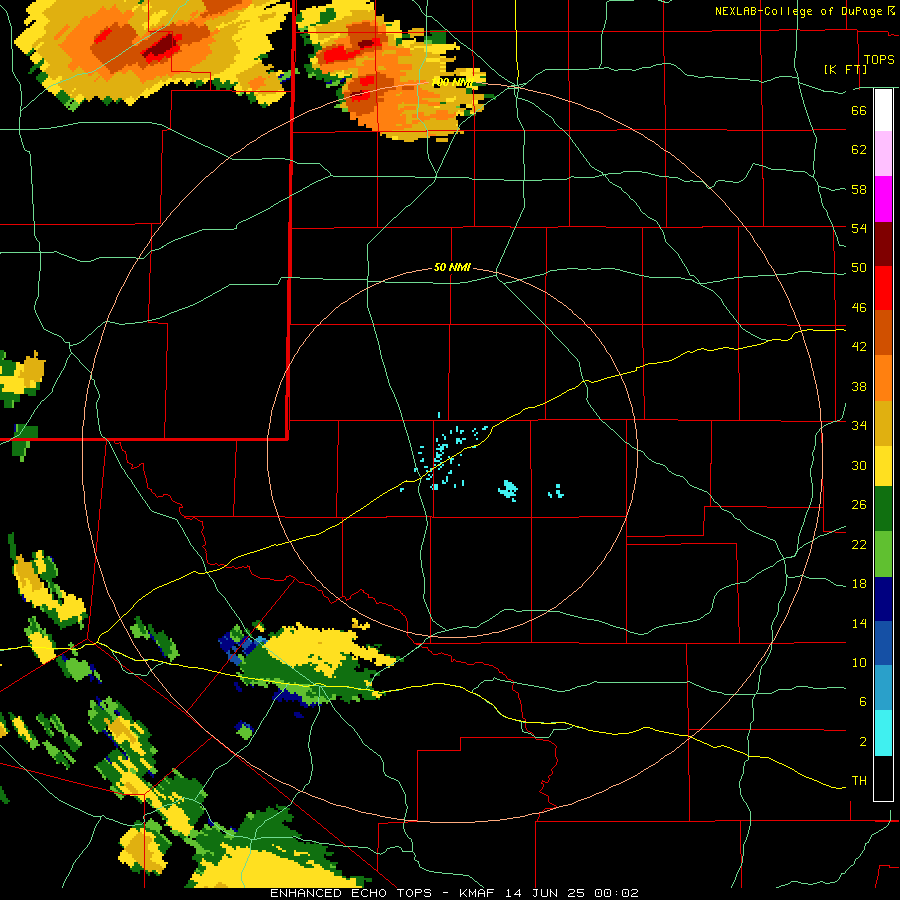Click the 14 legend value

click(859, 623)
